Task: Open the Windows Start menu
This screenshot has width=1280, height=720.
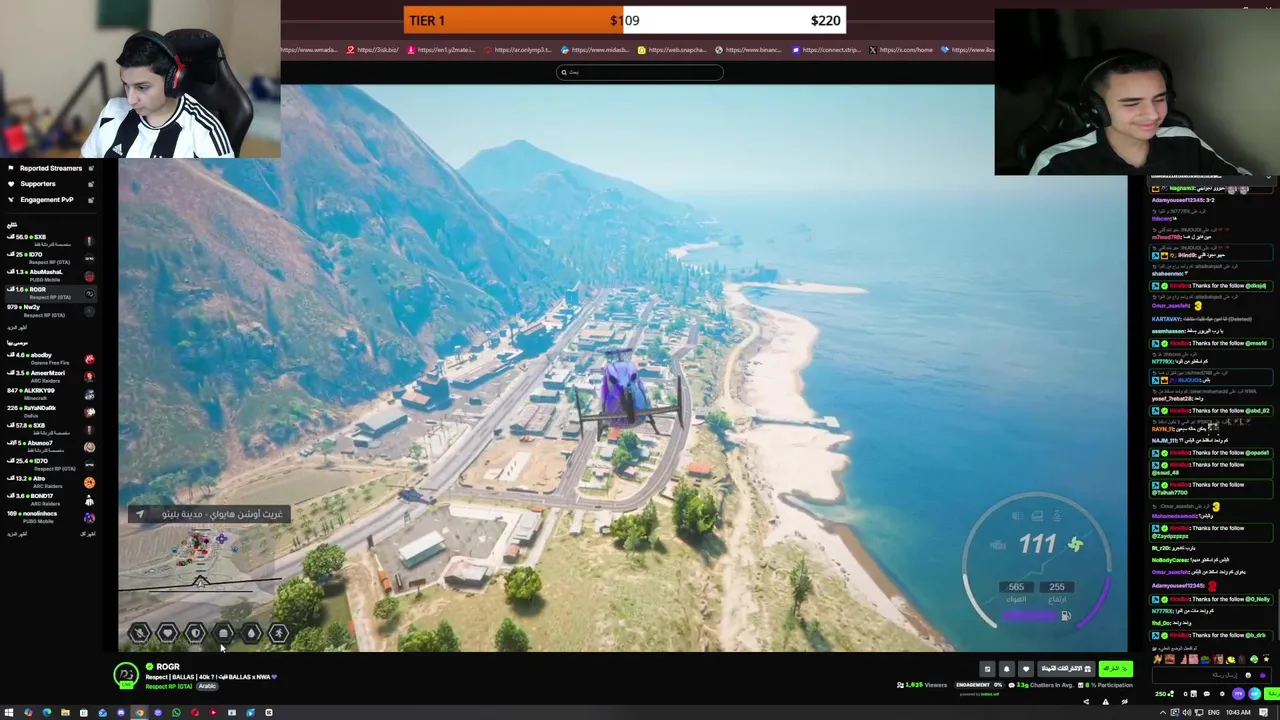Action: coord(9,712)
